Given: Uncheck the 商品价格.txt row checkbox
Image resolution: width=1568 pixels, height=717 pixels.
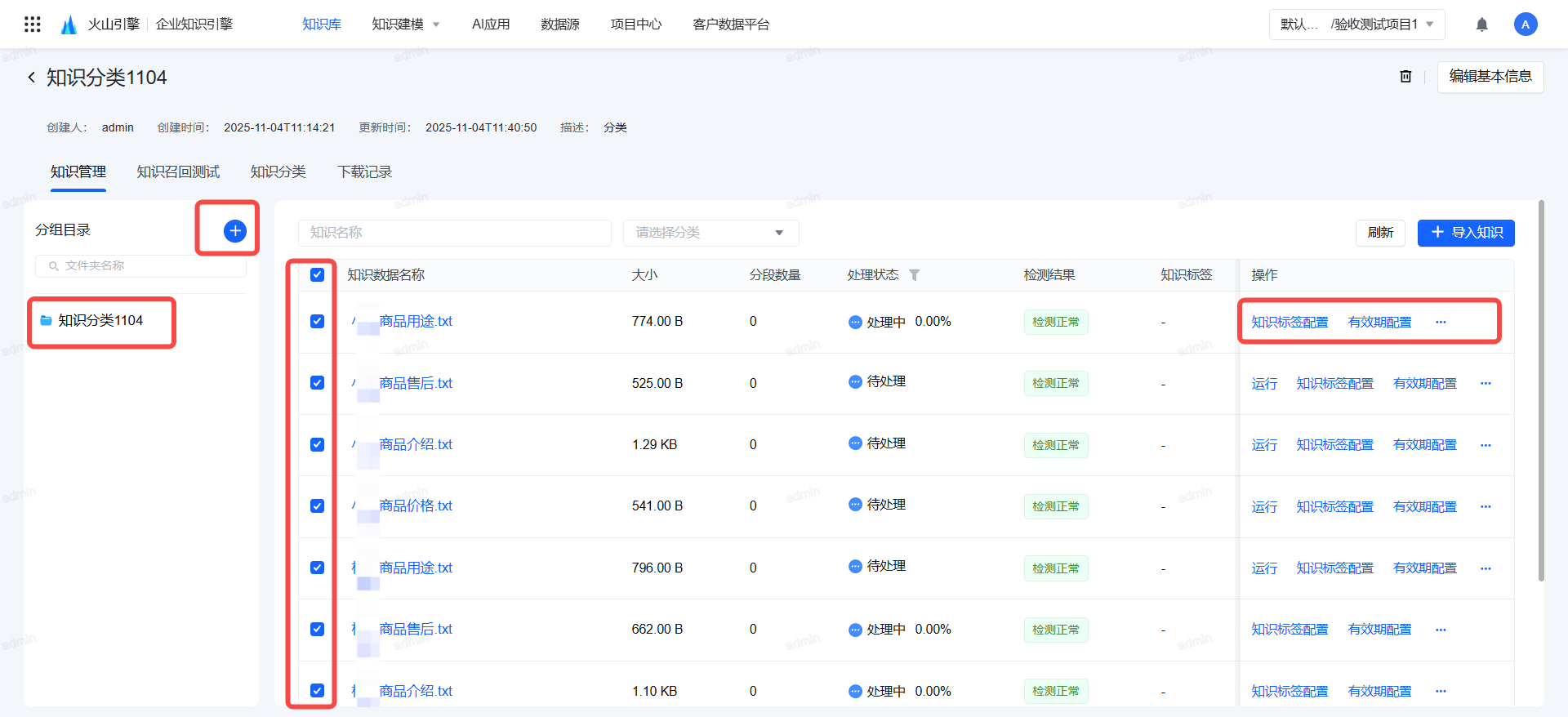Looking at the screenshot, I should (x=318, y=506).
